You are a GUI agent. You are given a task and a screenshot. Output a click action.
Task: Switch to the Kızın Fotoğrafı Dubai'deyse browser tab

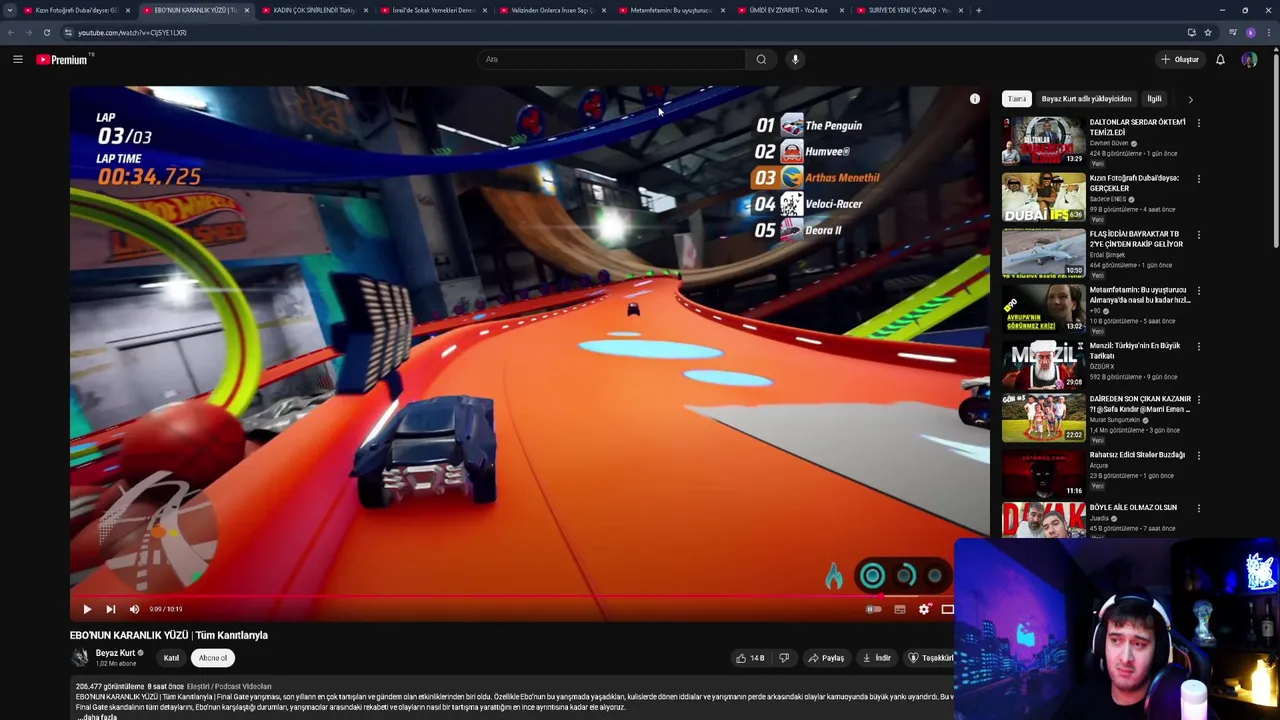coord(77,10)
